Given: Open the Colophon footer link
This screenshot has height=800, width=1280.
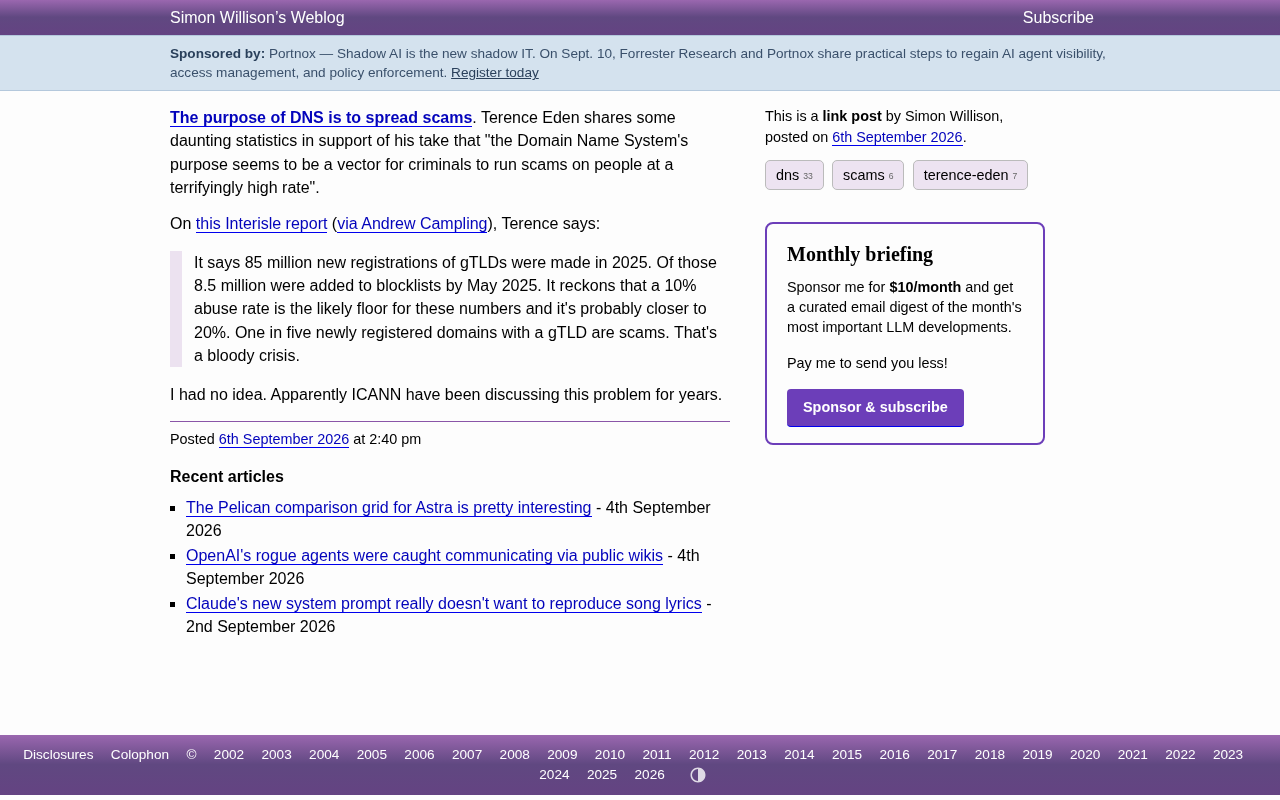Looking at the screenshot, I should click(x=140, y=755).
